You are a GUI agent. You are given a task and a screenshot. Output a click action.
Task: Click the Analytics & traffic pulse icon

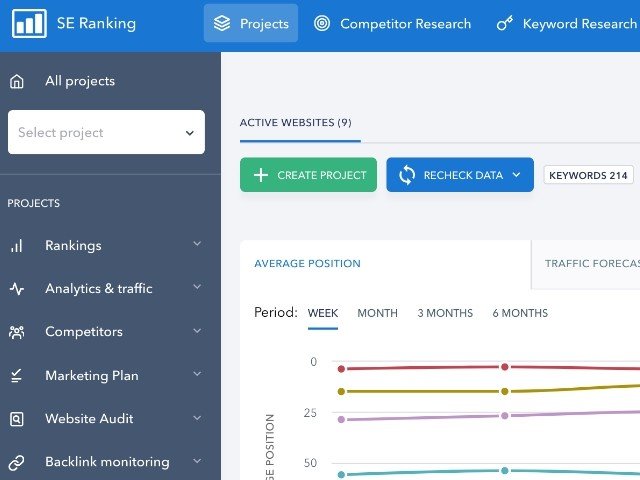(x=17, y=289)
